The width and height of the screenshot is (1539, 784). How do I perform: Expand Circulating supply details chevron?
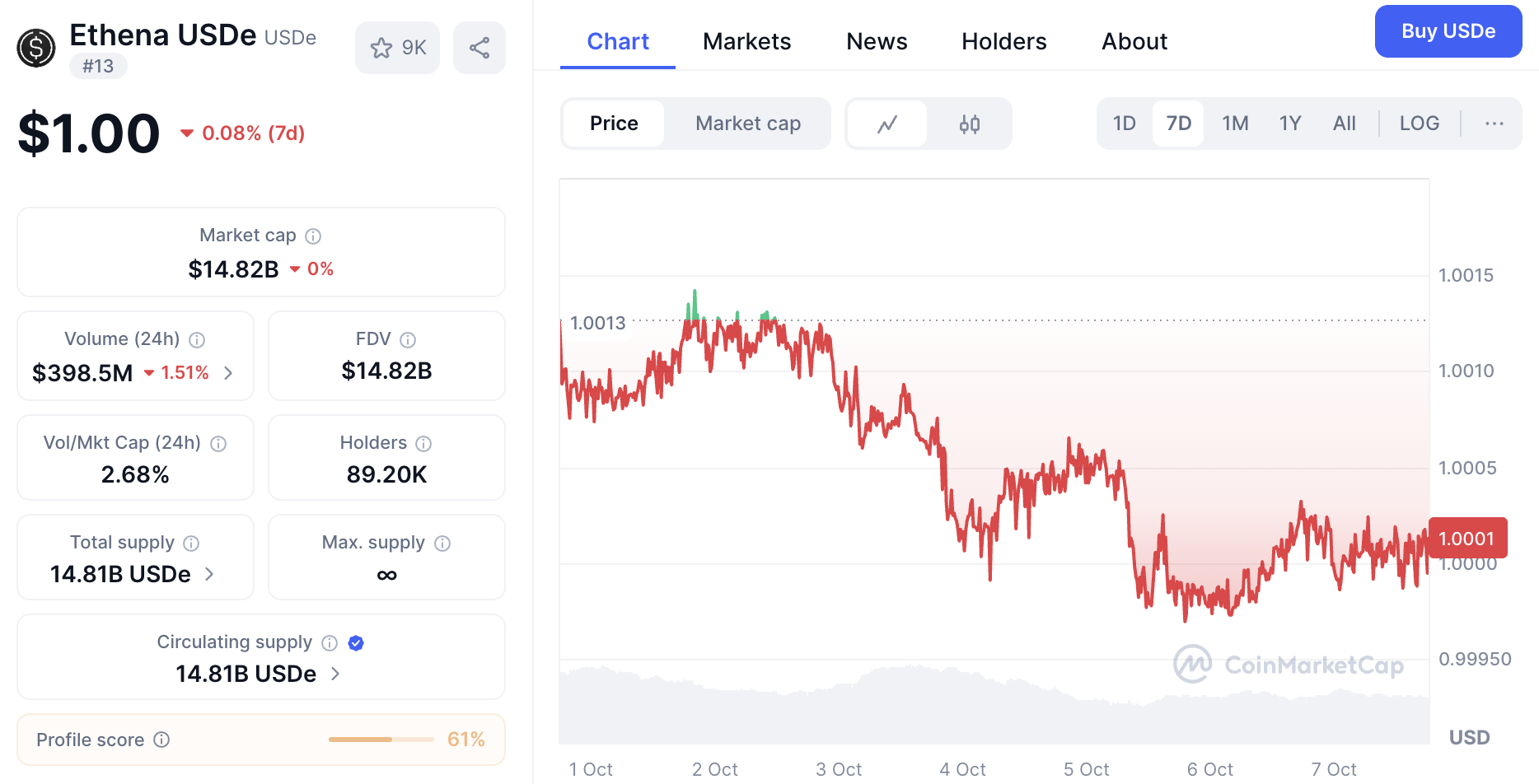click(x=334, y=674)
